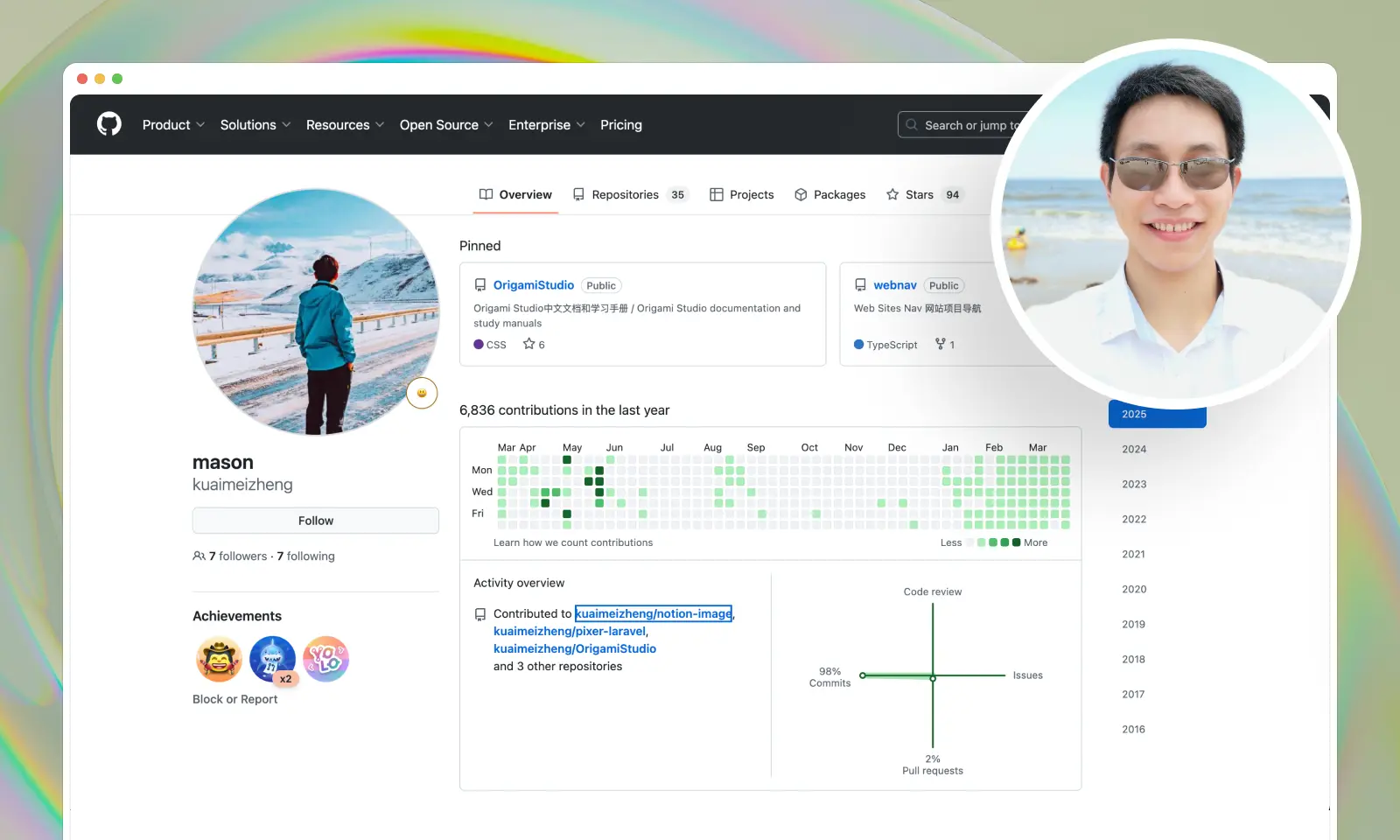Image resolution: width=1400 pixels, height=840 pixels.
Task: Click the TypeScript language color dot
Action: [x=859, y=345]
